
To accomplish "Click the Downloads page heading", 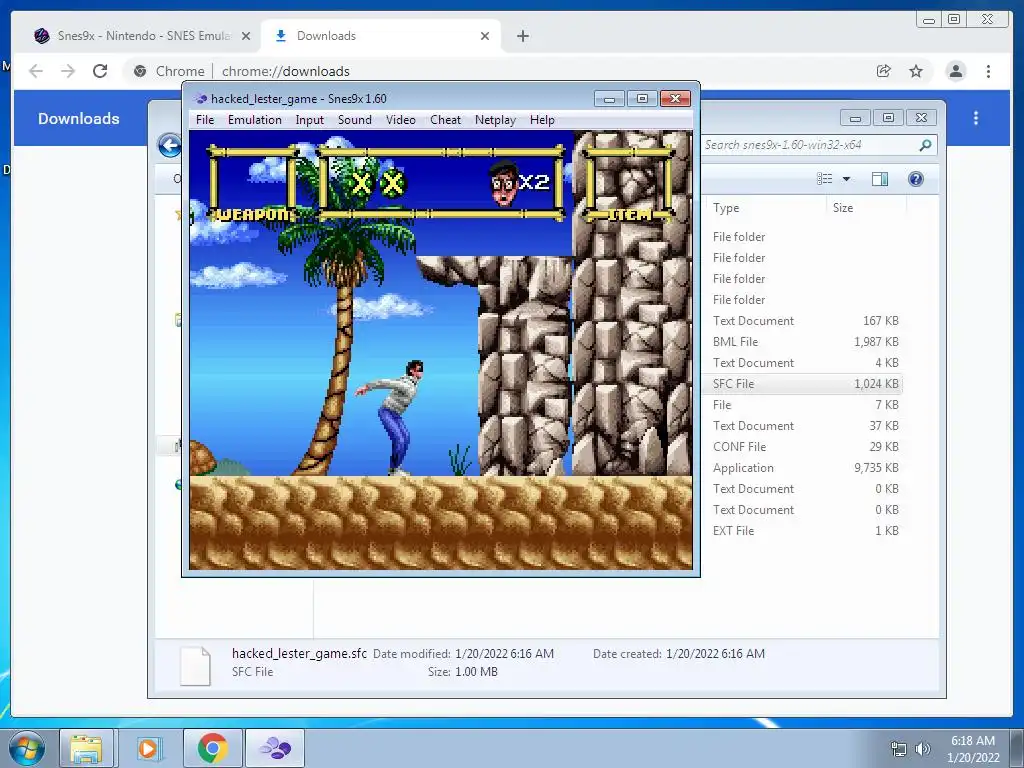I will (78, 118).
